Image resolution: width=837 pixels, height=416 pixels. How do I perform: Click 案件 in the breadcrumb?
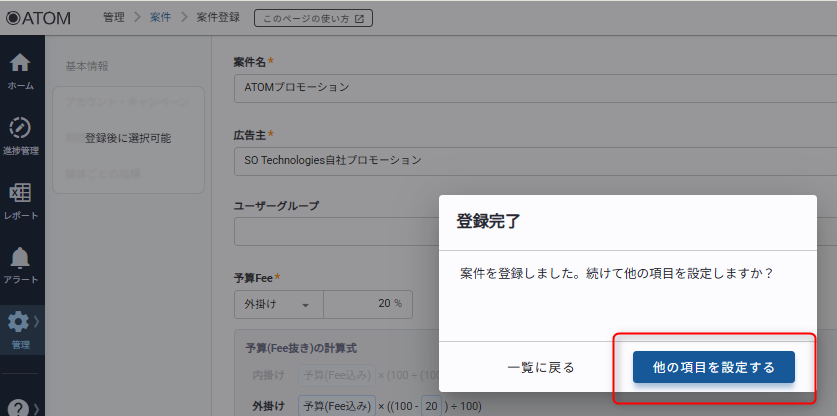[x=160, y=17]
